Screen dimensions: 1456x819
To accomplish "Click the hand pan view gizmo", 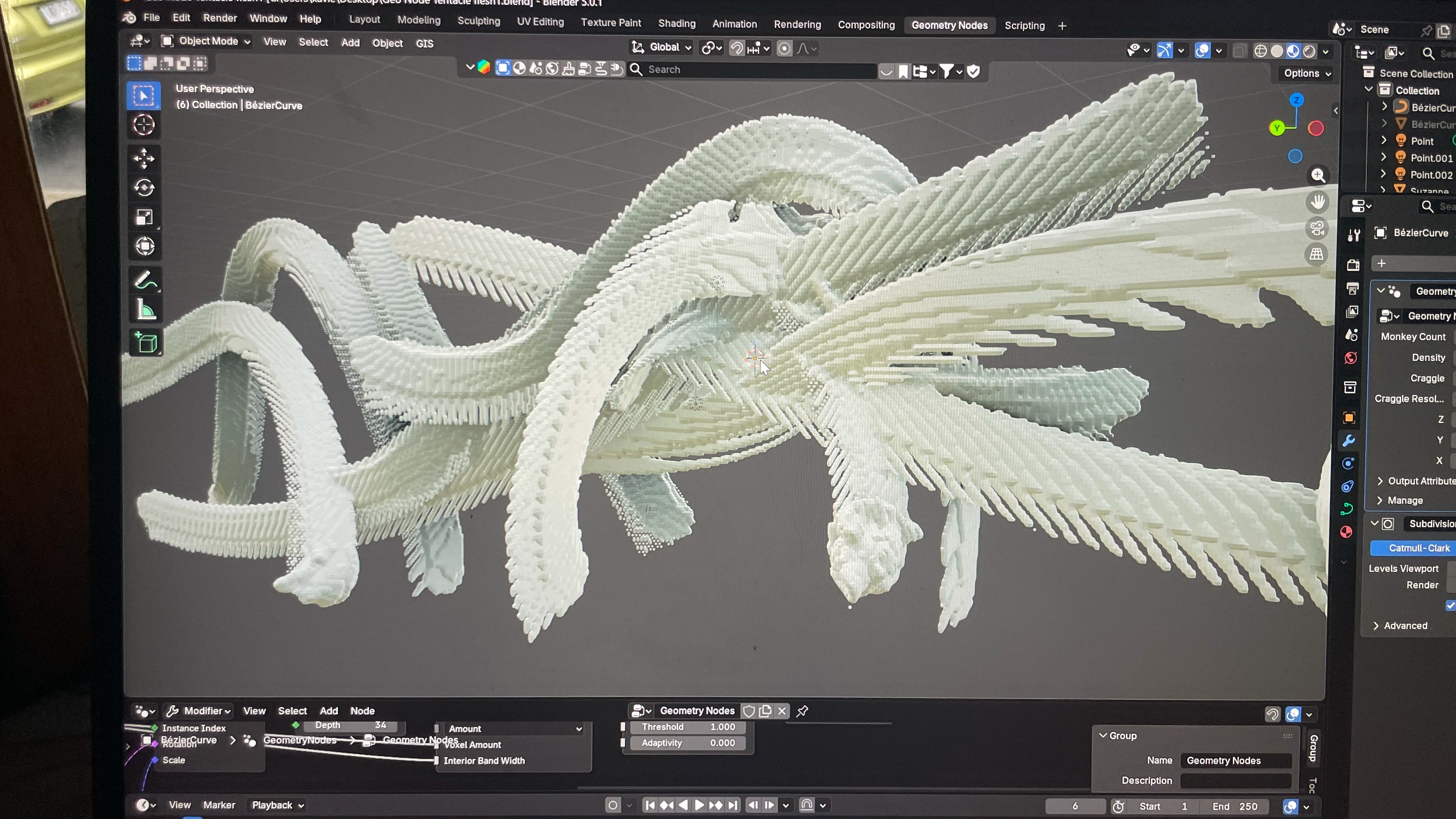I will 1318,202.
